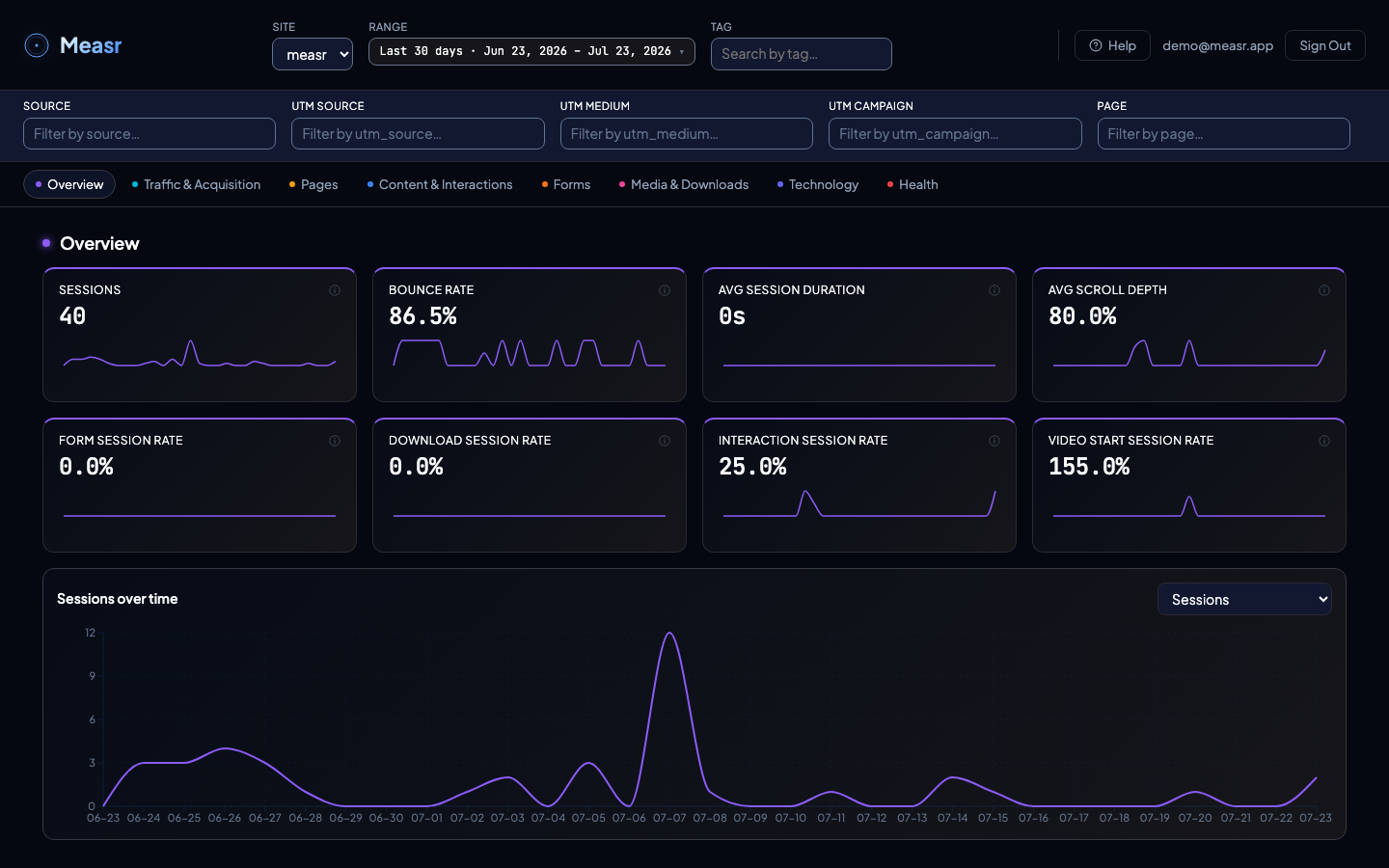This screenshot has width=1389, height=868.
Task: Click the 80.0% scroll depth value
Action: click(x=1082, y=316)
